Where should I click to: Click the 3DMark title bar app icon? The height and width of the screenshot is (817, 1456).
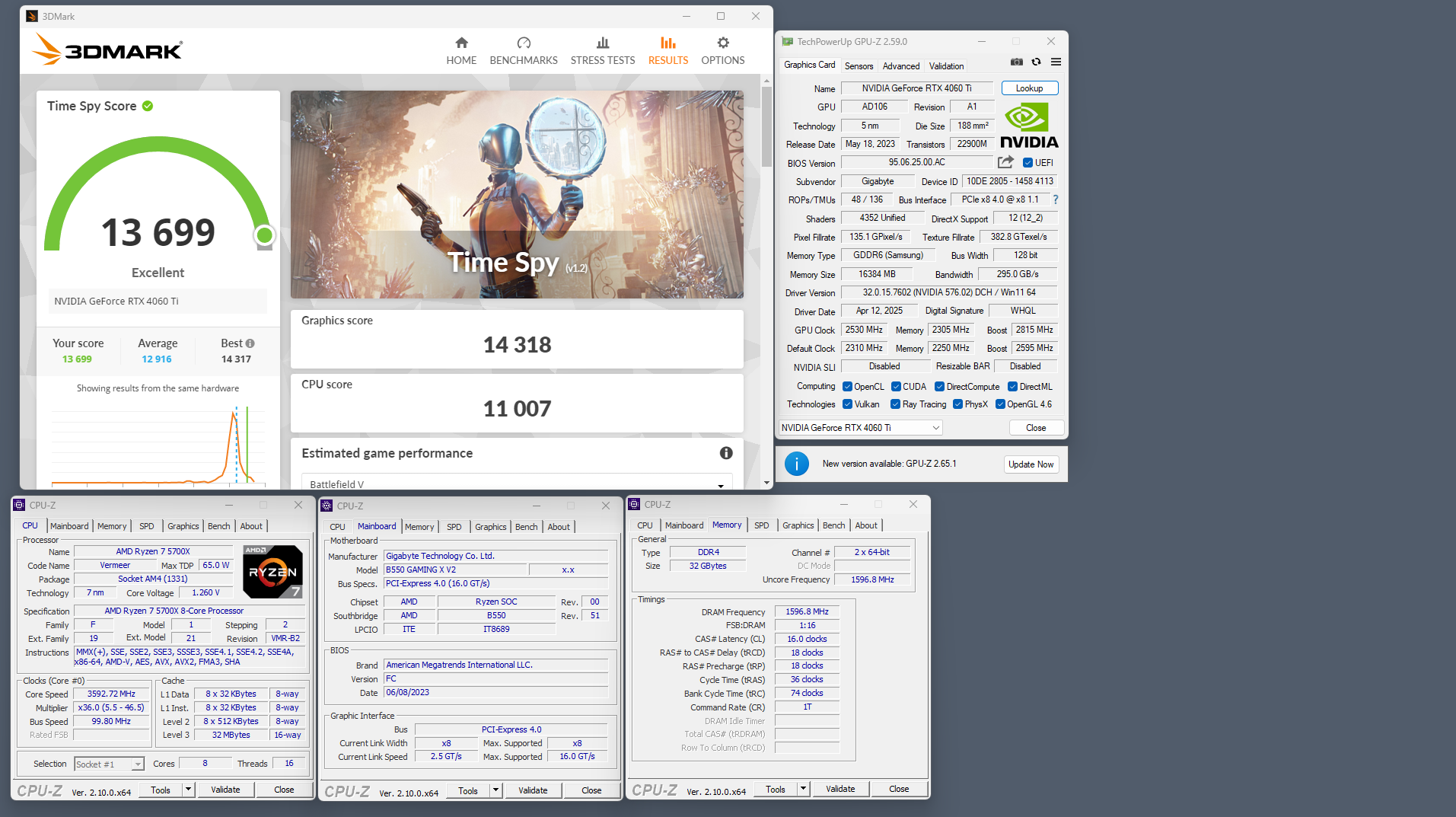[32, 16]
